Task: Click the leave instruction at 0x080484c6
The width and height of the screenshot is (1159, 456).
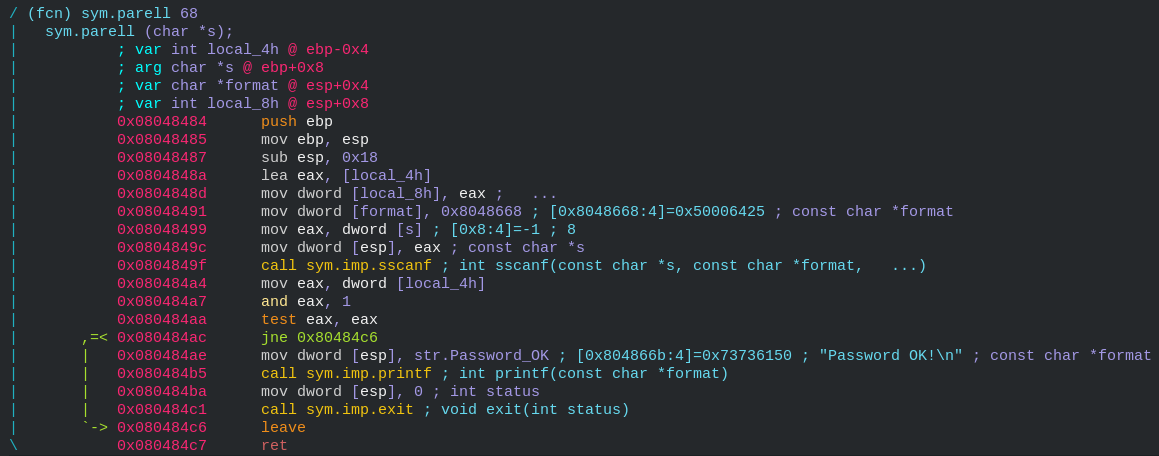Action: [x=283, y=427]
